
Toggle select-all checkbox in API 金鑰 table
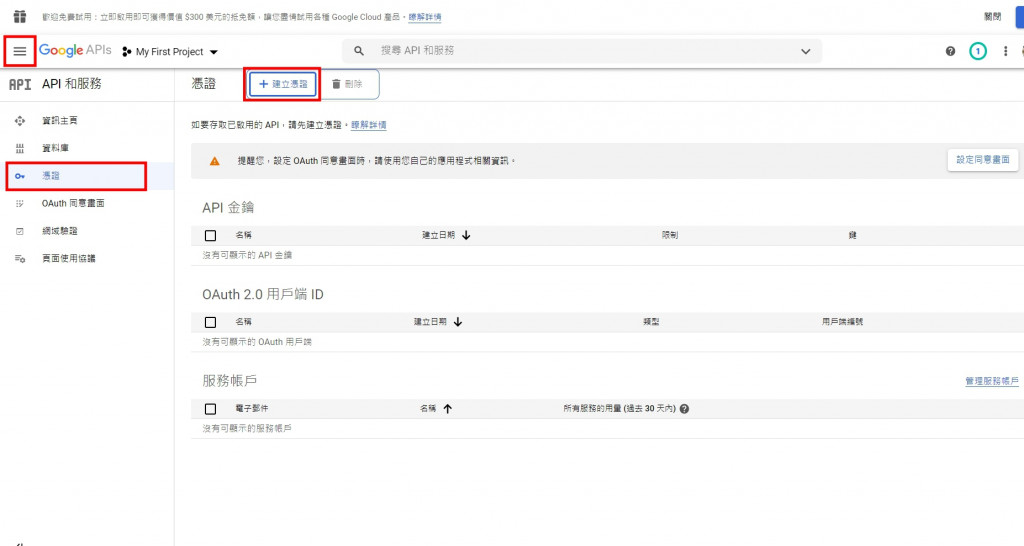coord(210,235)
